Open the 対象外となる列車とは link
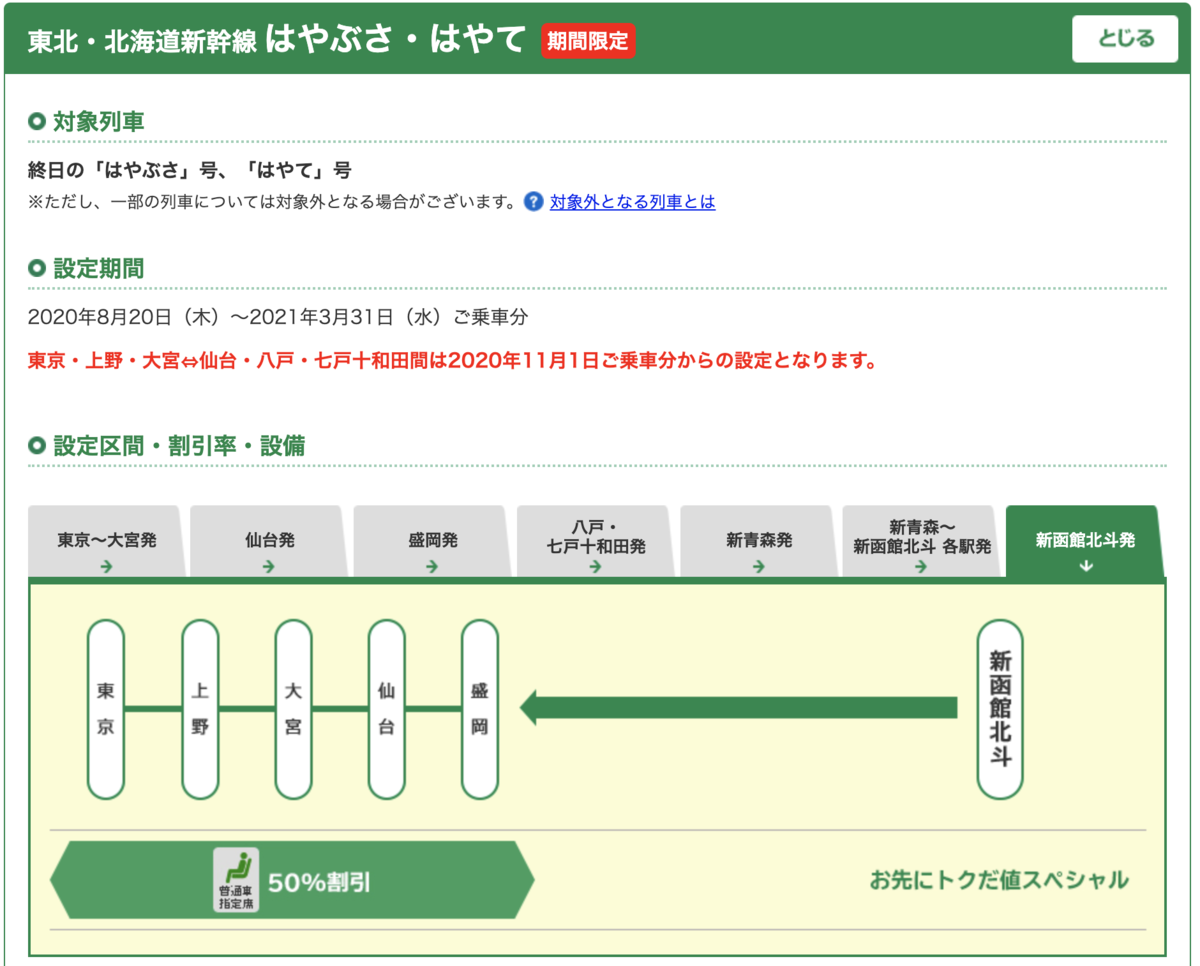 (x=632, y=202)
